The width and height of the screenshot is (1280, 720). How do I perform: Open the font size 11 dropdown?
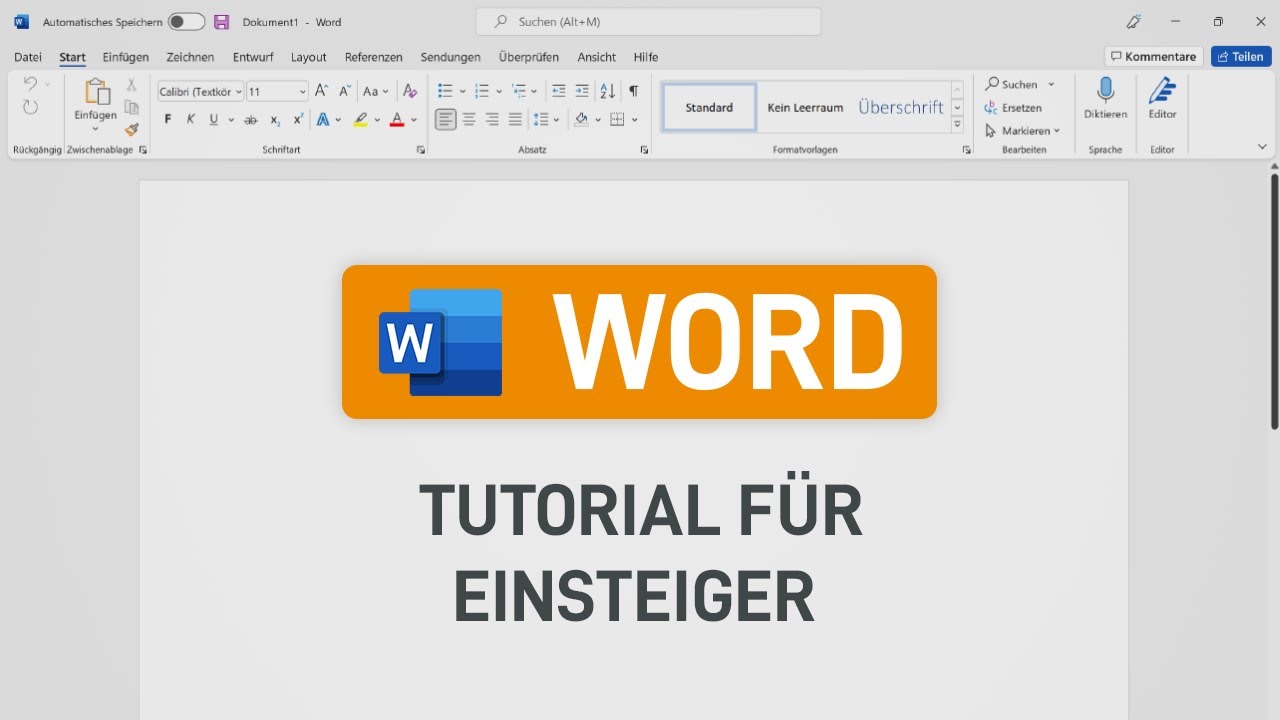302,92
